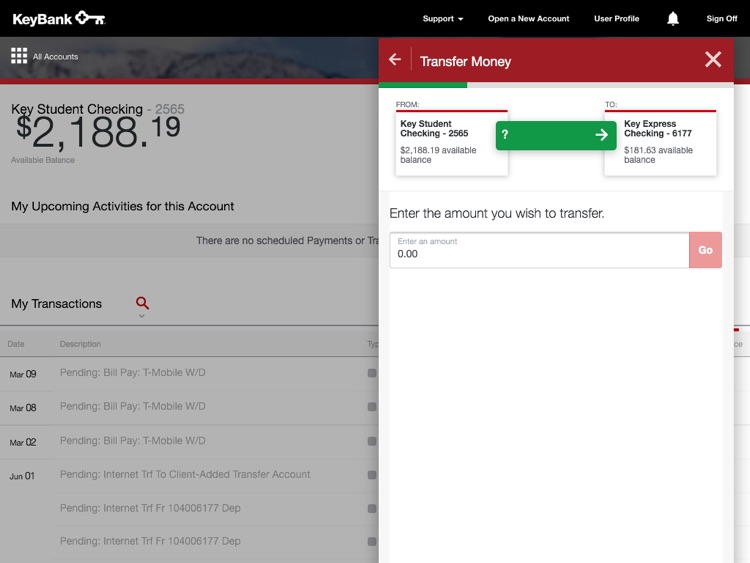Search My Transactions magnifier icon
750x563 pixels.
point(142,303)
